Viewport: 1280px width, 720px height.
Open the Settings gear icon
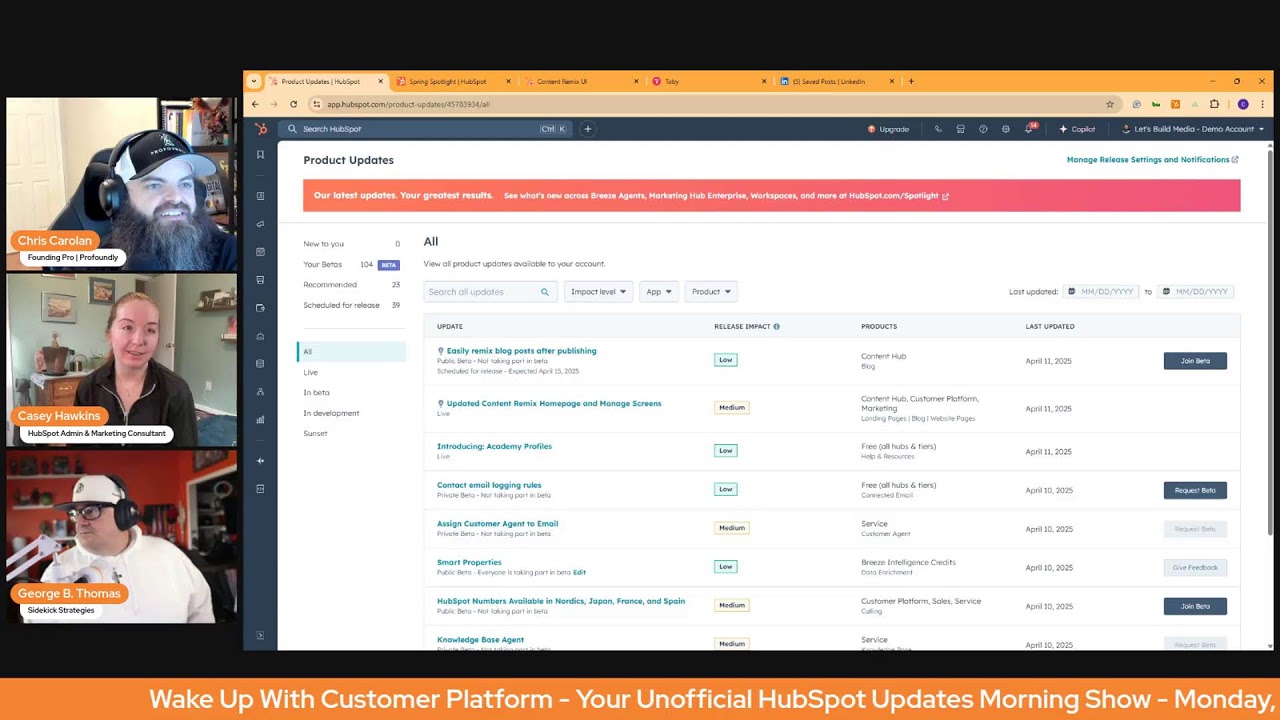pos(1006,129)
